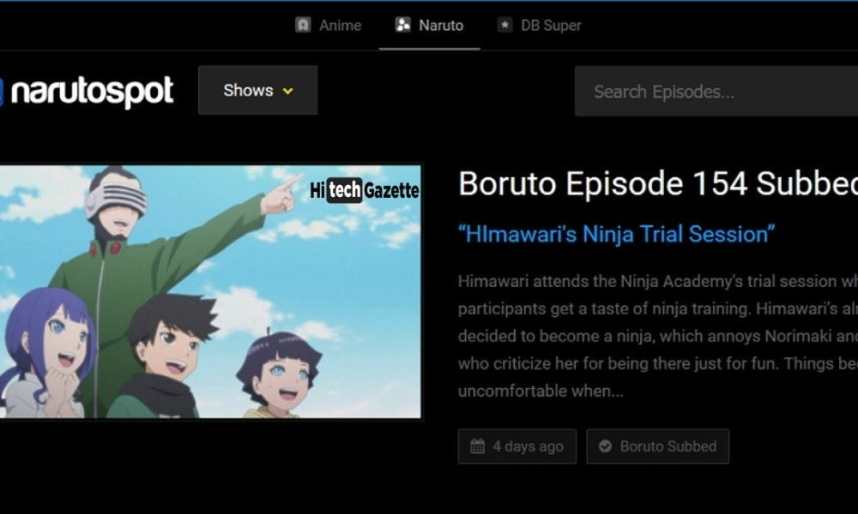Click the Himawari's Ninja Trial Session link

click(x=617, y=234)
